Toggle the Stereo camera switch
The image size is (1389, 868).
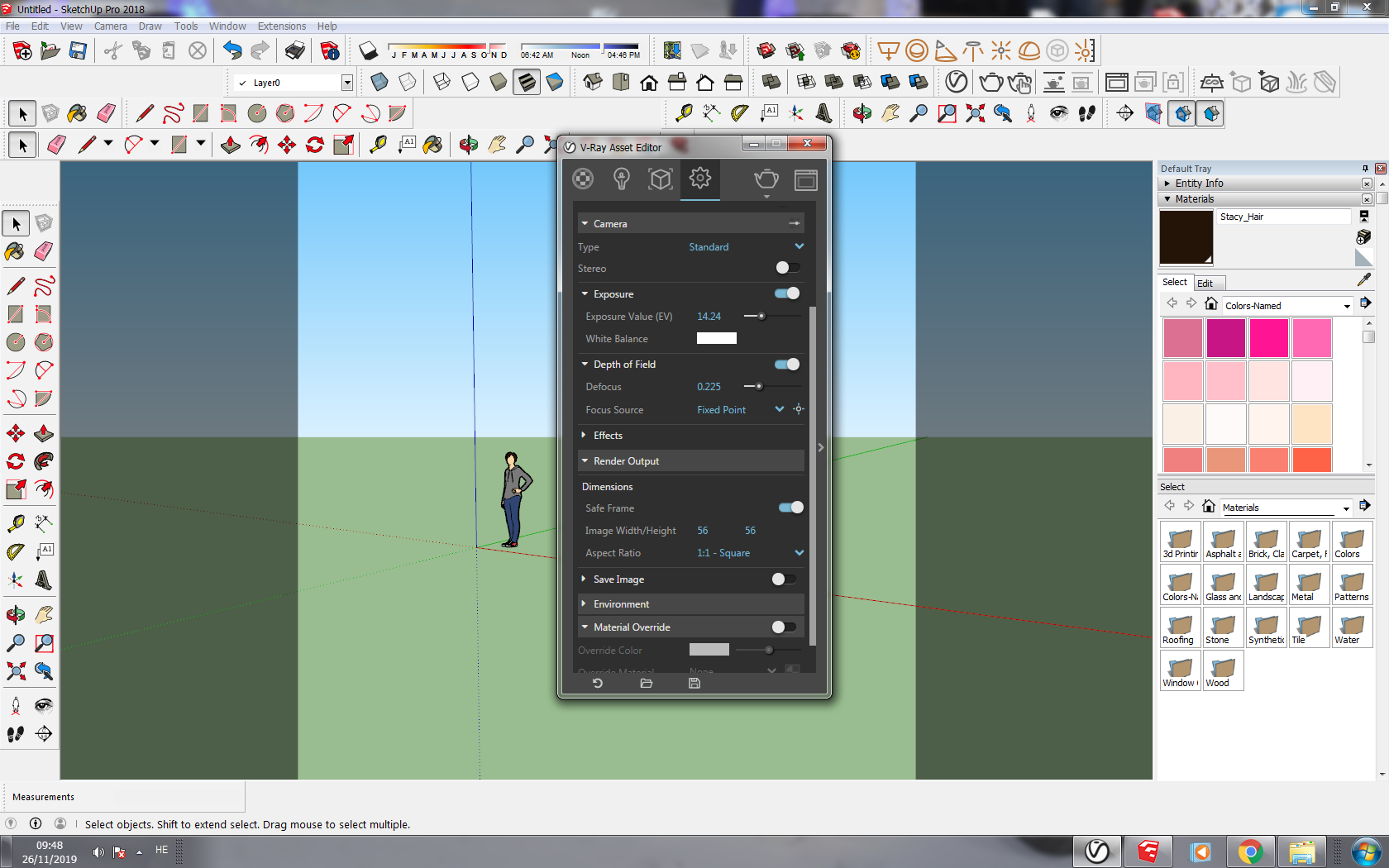tap(787, 268)
